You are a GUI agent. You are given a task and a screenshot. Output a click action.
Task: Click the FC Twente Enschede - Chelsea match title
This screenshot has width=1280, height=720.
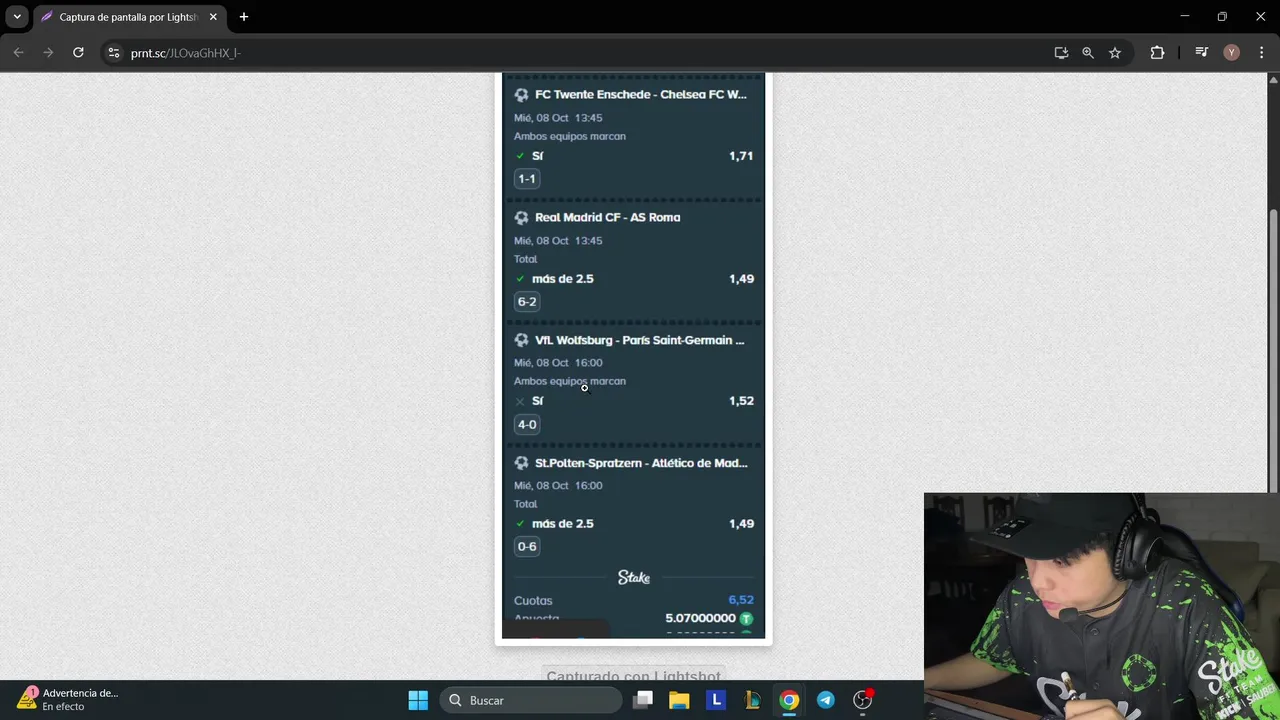pyautogui.click(x=641, y=95)
